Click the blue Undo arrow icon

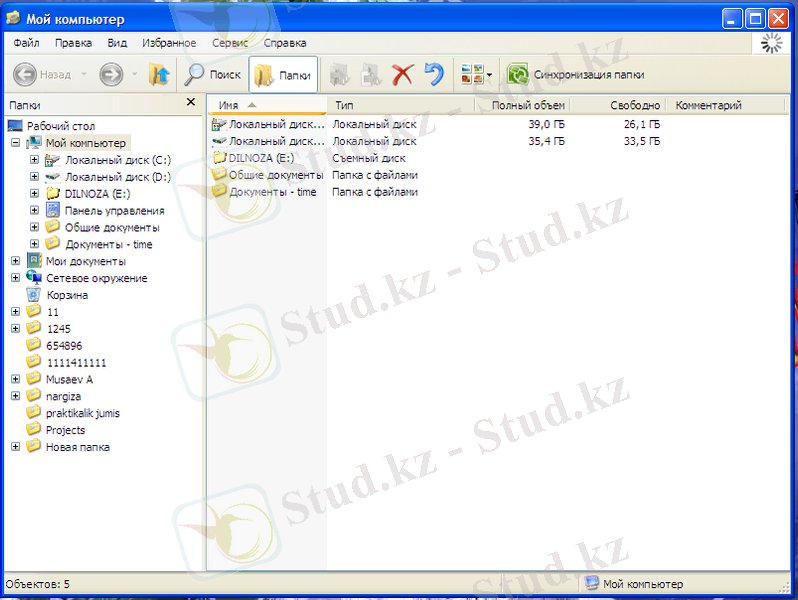(434, 75)
